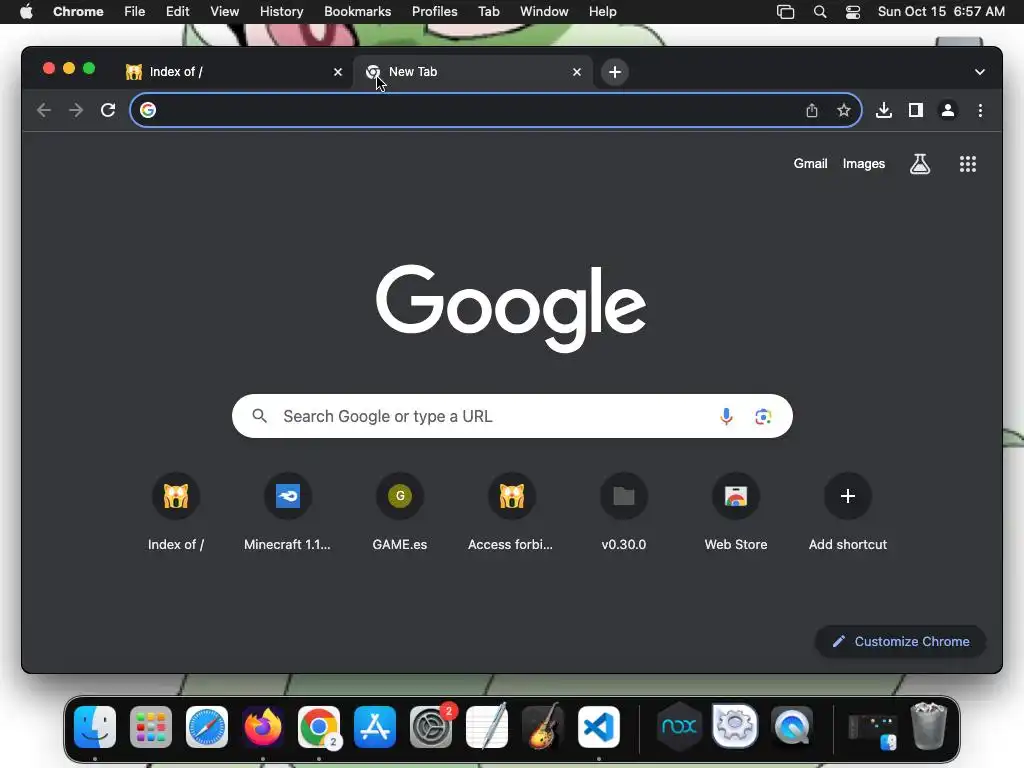1024x768 pixels.
Task: Open the Window menu
Action: pyautogui.click(x=544, y=12)
